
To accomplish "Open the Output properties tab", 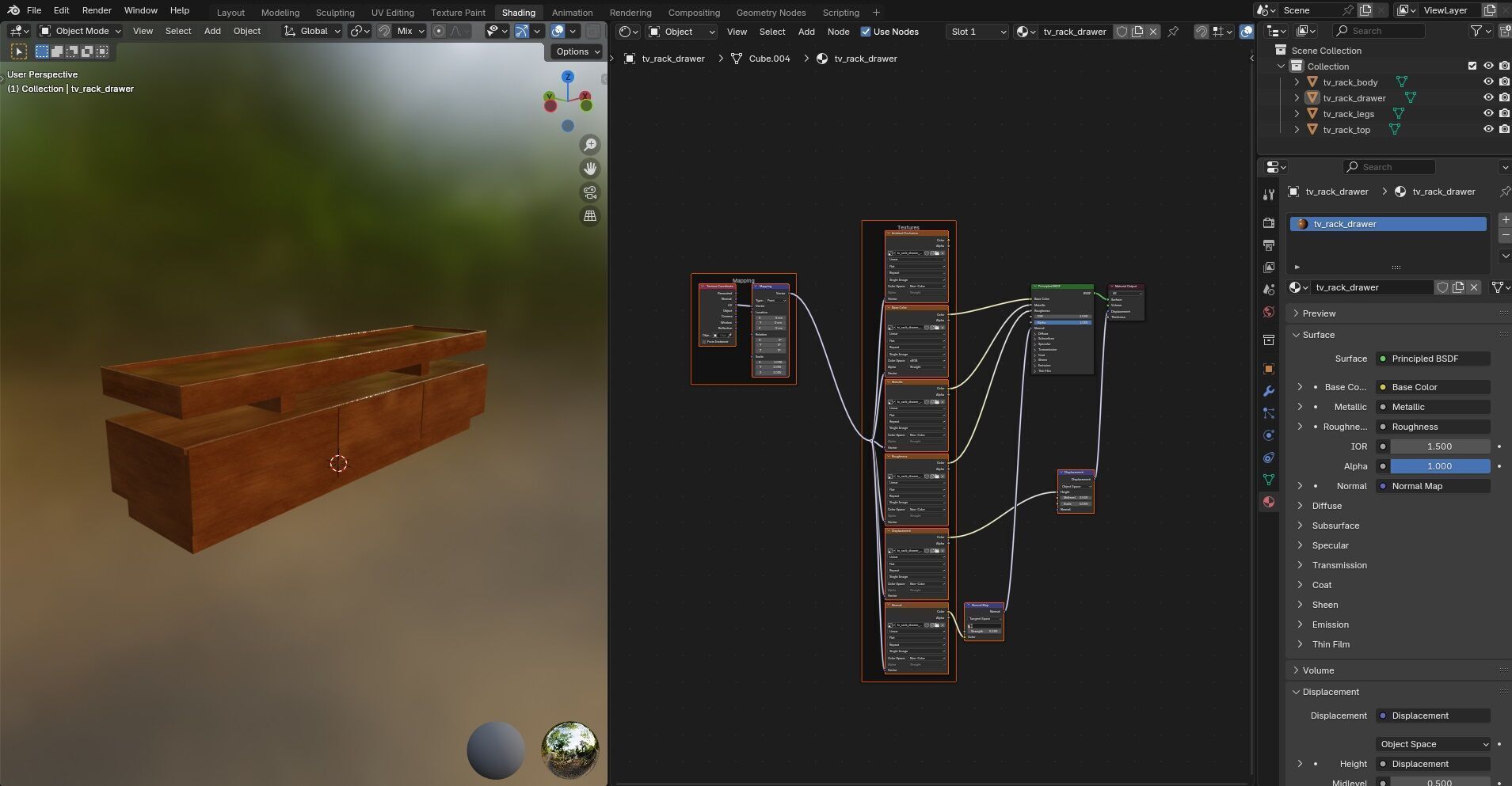I will [1269, 245].
